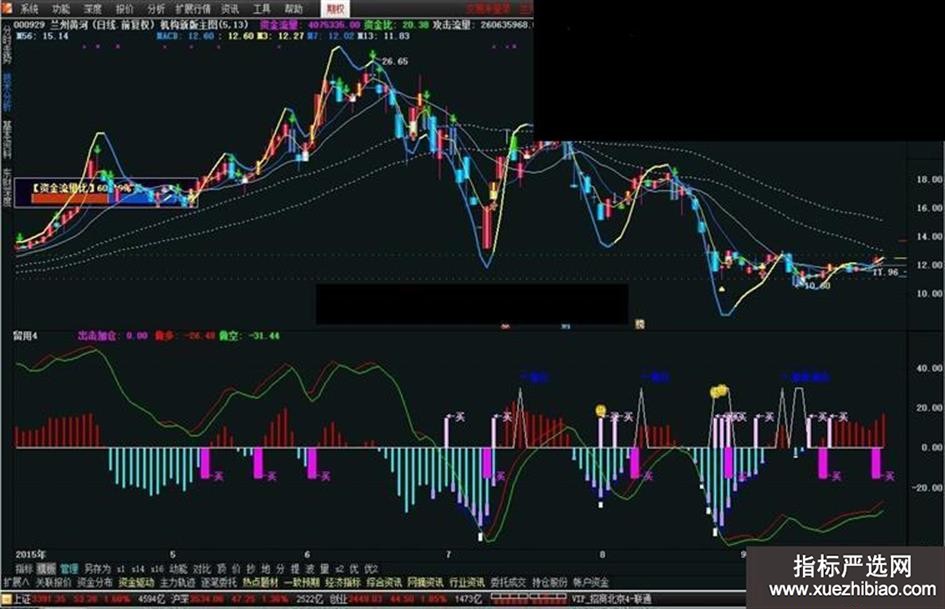This screenshot has width=945, height=609.
Task: Select the 顶 indicator shortcut
Action: coord(221,569)
